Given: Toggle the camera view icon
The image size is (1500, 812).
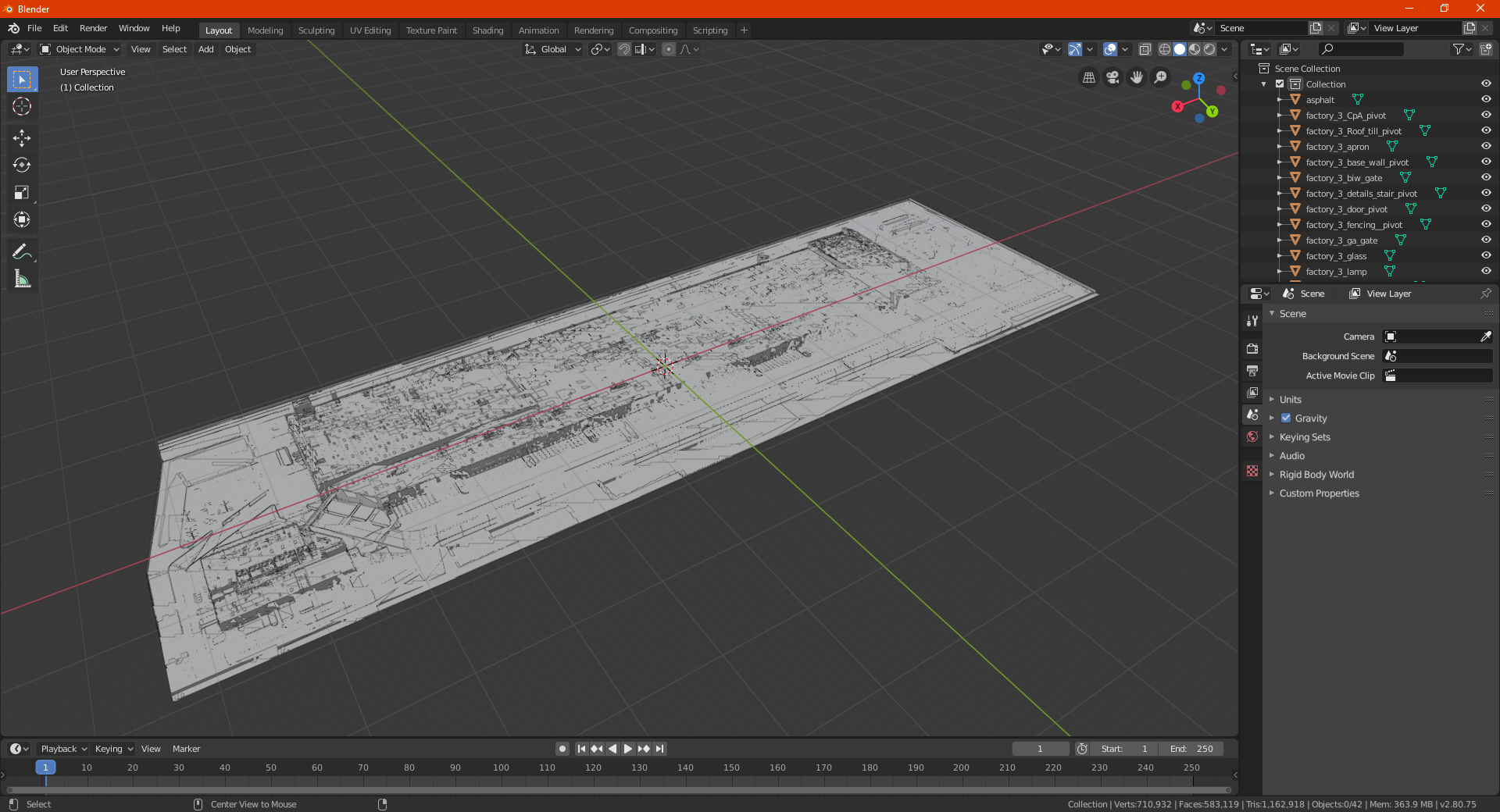Looking at the screenshot, I should click(1112, 77).
